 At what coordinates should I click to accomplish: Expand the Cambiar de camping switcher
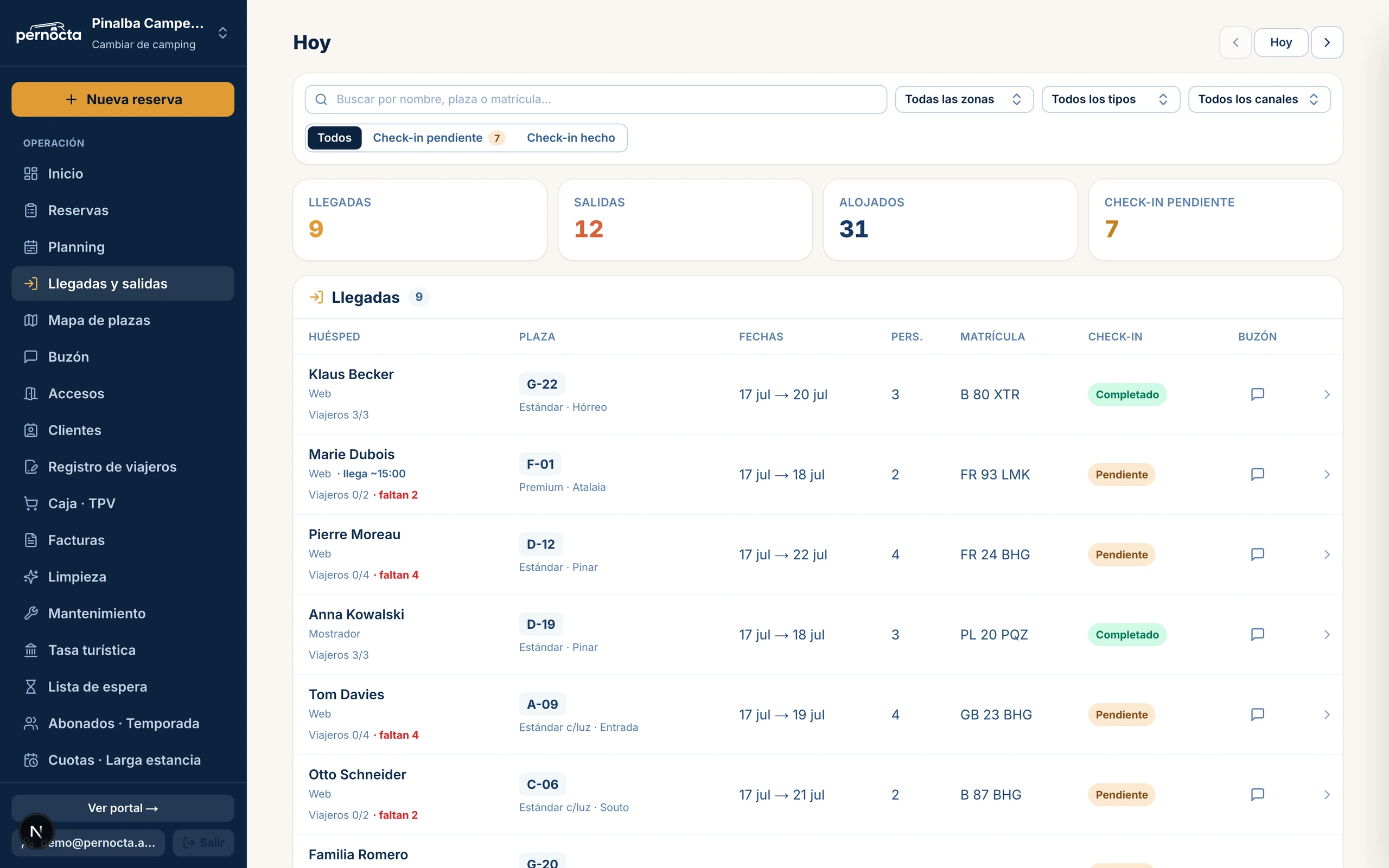click(x=222, y=33)
